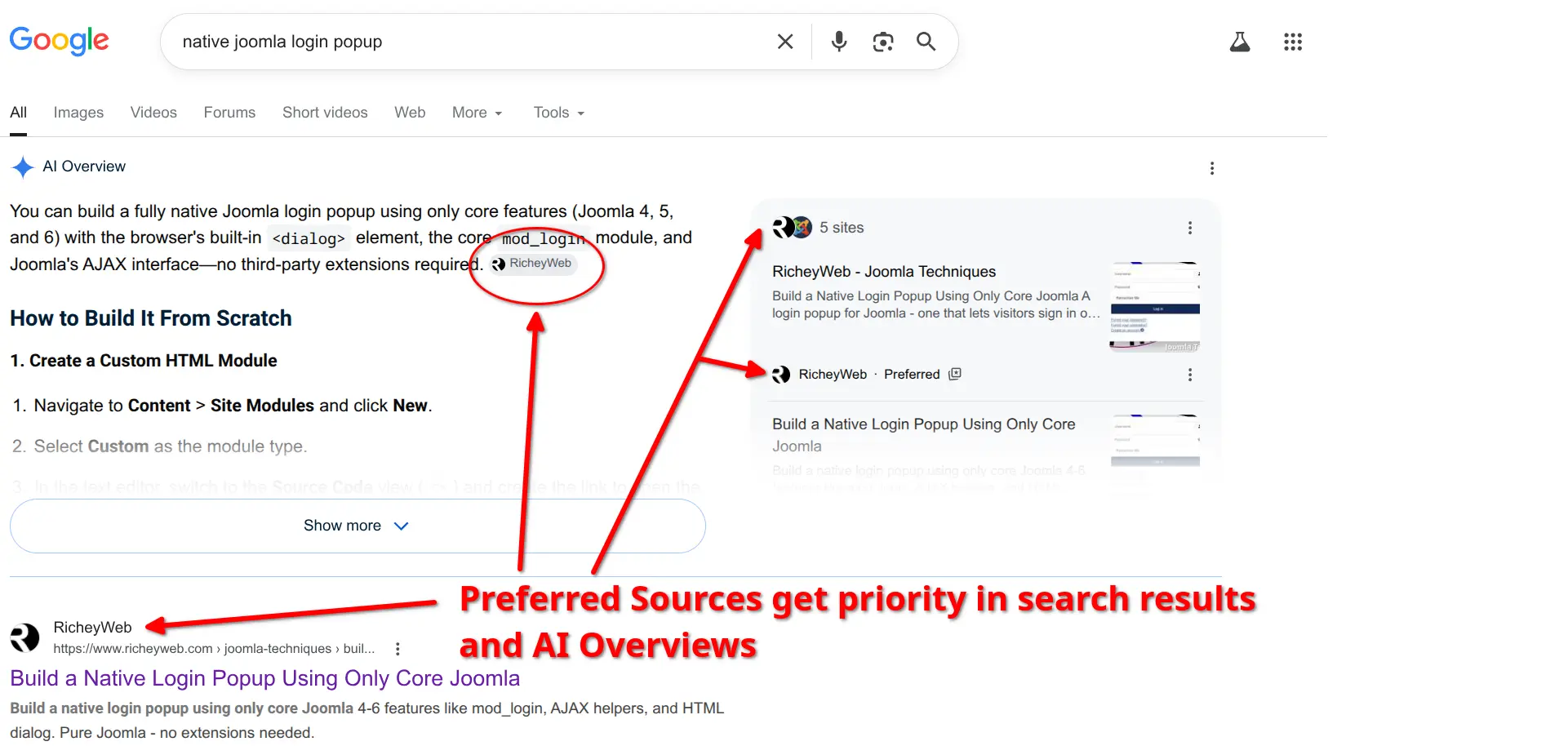Click the AI Overview sparkle icon
The width and height of the screenshot is (1568, 746).
click(x=23, y=167)
